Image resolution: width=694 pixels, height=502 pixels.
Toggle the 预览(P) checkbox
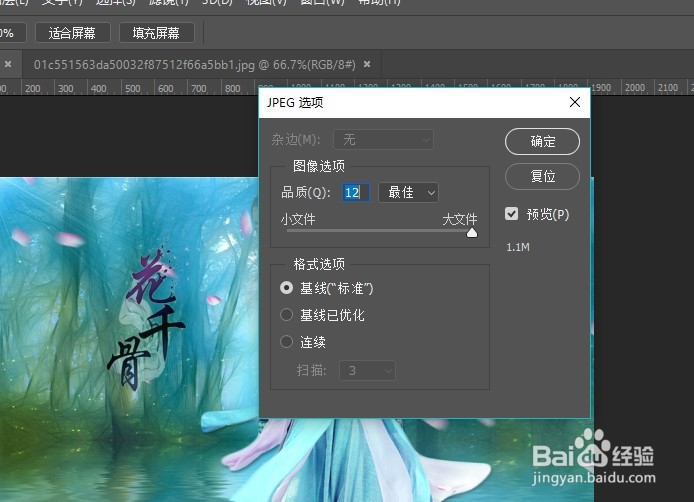tap(512, 214)
